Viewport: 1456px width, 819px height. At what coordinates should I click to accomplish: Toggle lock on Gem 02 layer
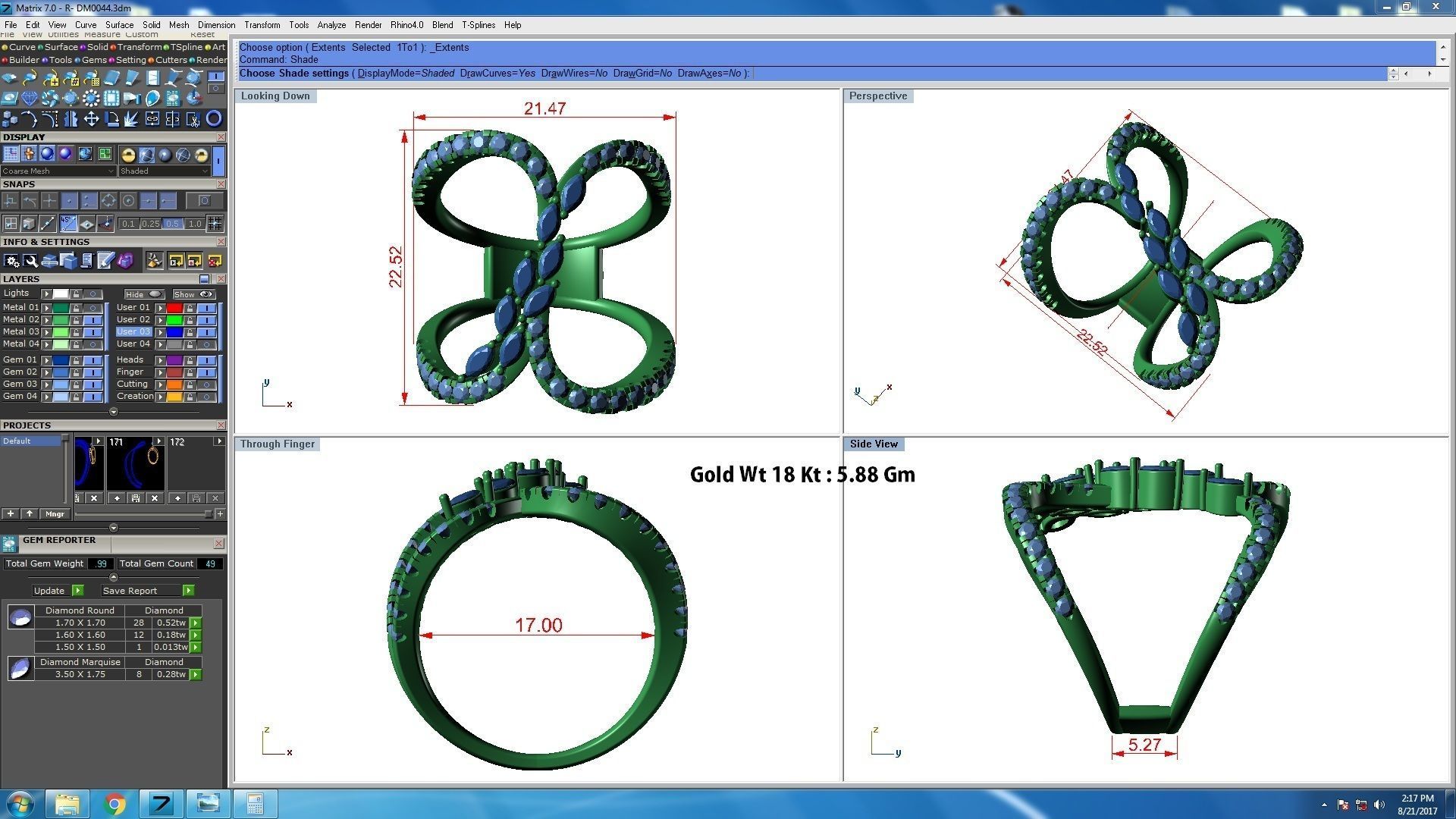(76, 372)
